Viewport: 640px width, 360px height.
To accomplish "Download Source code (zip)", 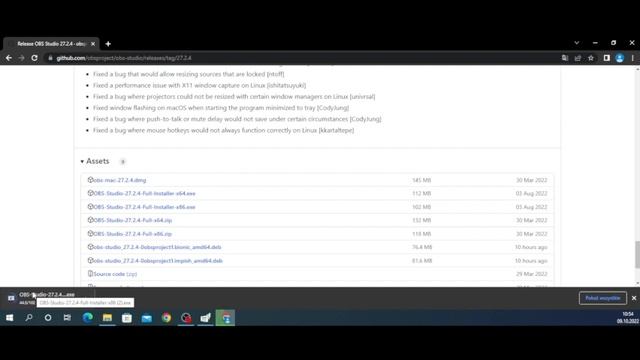I will [115, 274].
